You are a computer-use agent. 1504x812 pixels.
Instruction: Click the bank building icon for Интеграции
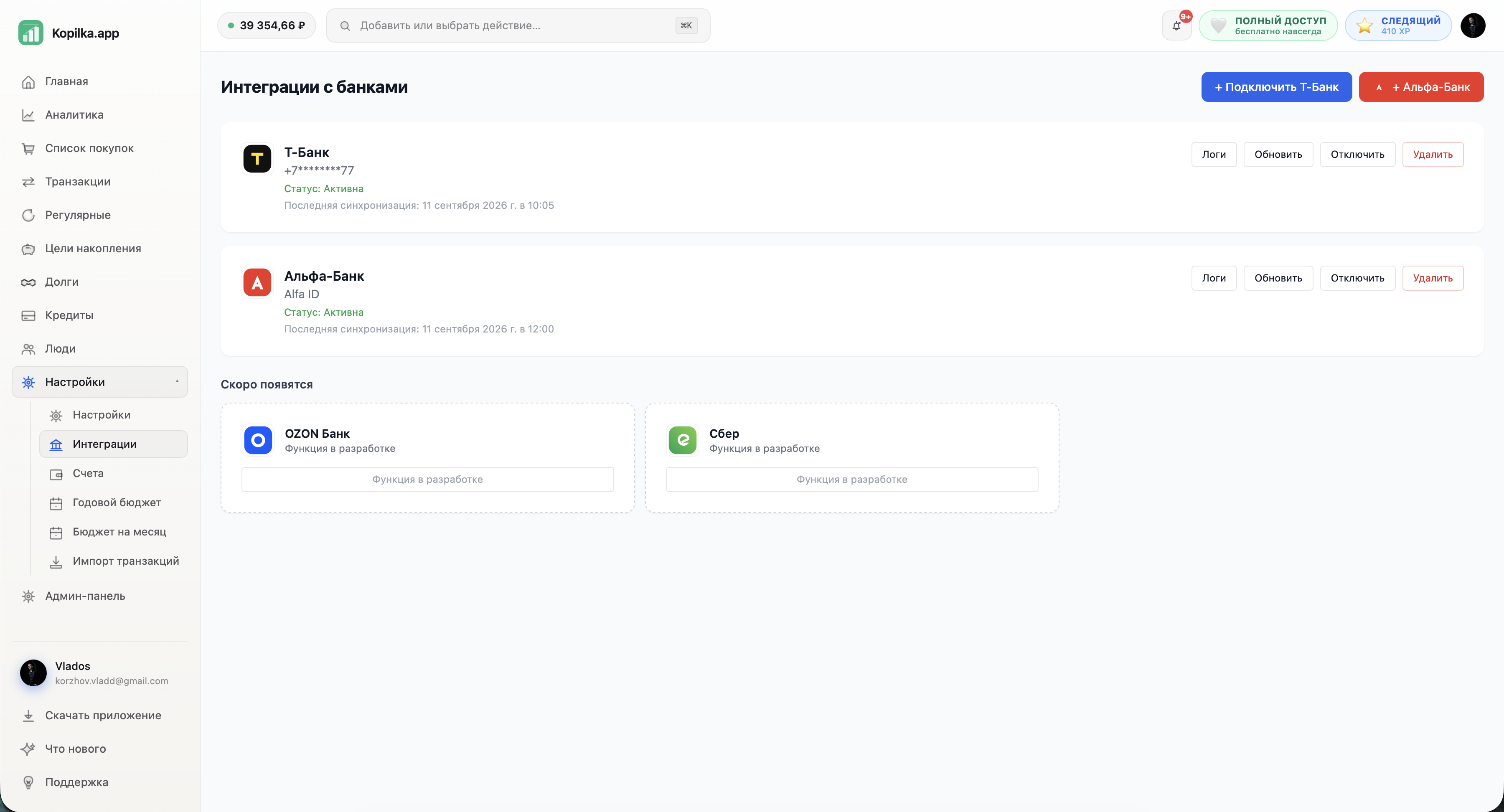pos(56,445)
